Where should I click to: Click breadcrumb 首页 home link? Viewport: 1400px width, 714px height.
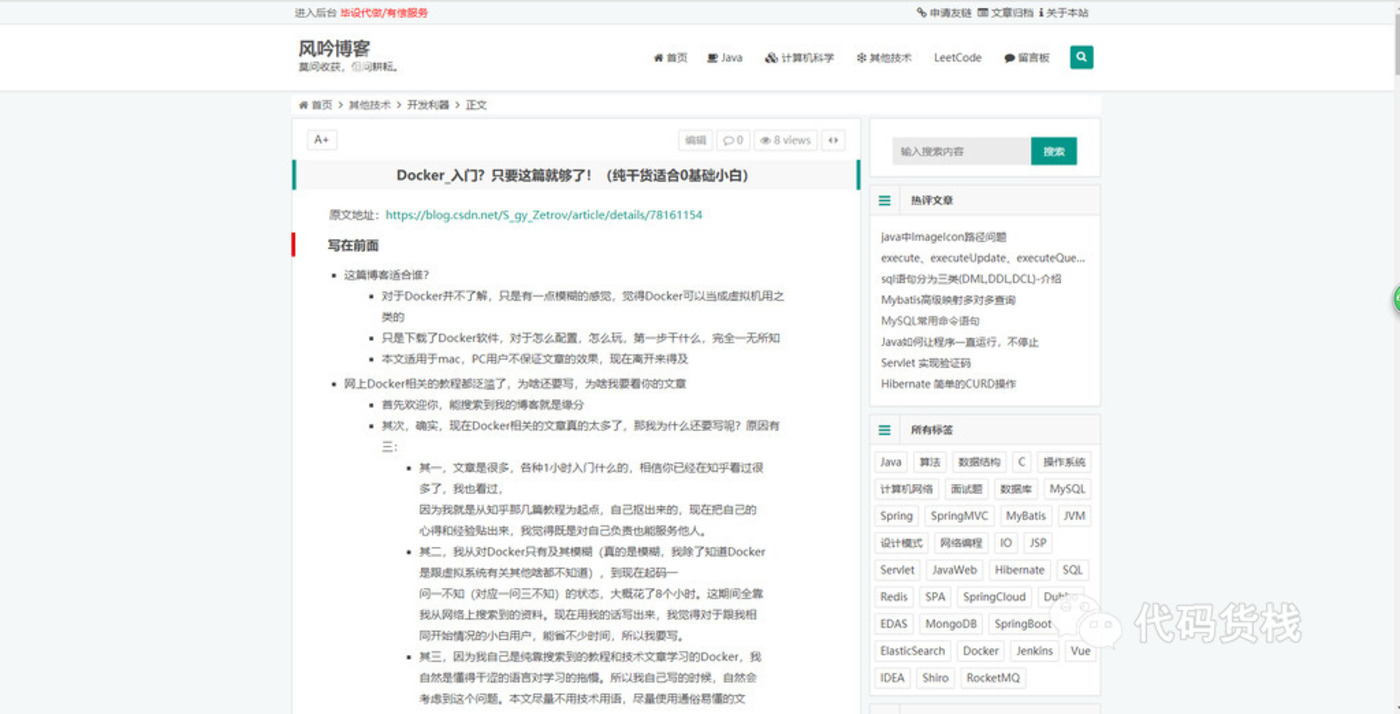(x=316, y=105)
